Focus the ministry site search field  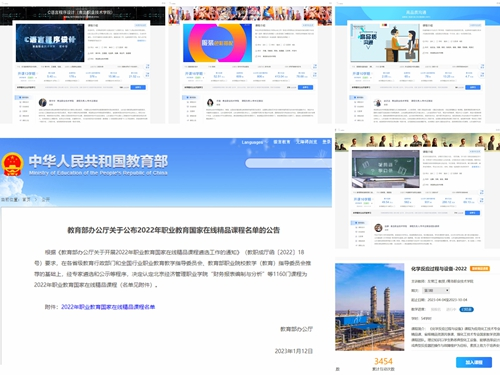tap(289, 163)
